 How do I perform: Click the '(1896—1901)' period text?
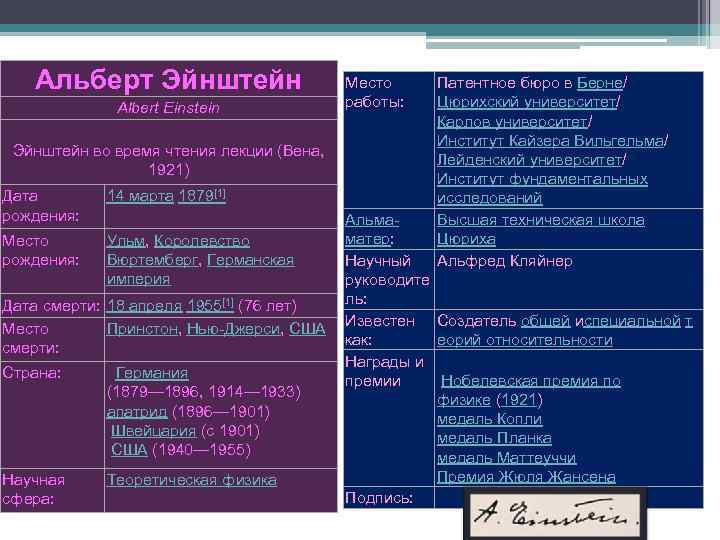pos(221,411)
